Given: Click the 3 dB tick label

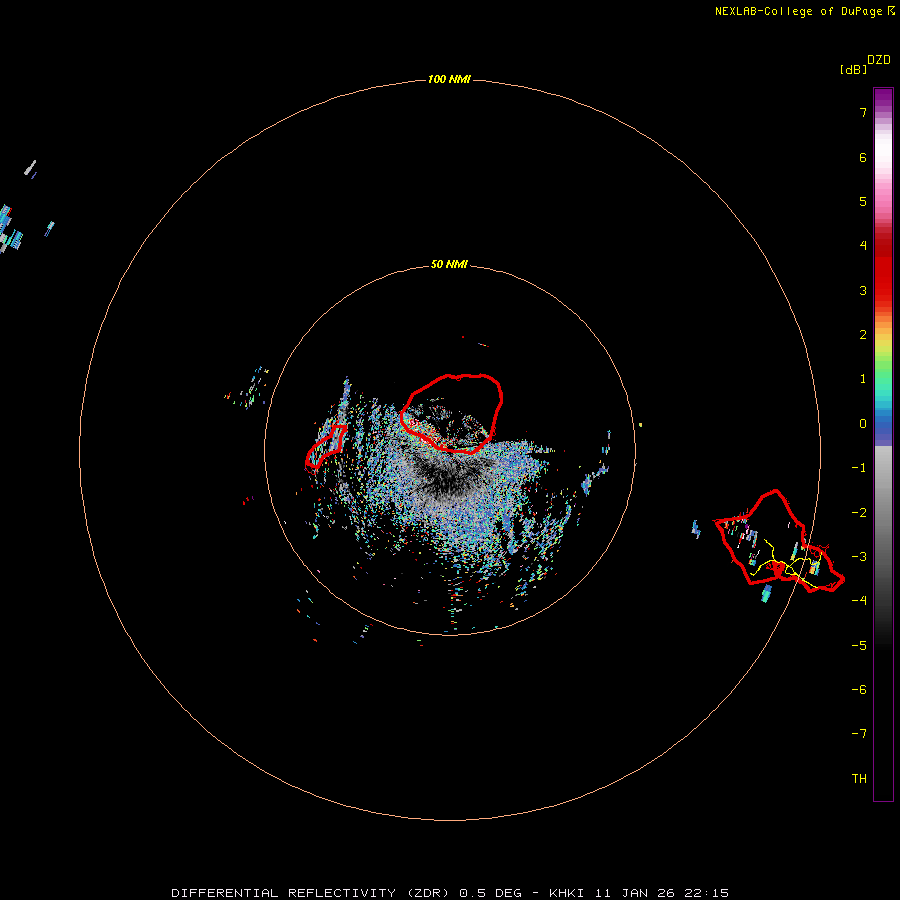Looking at the screenshot, I should pos(863,290).
